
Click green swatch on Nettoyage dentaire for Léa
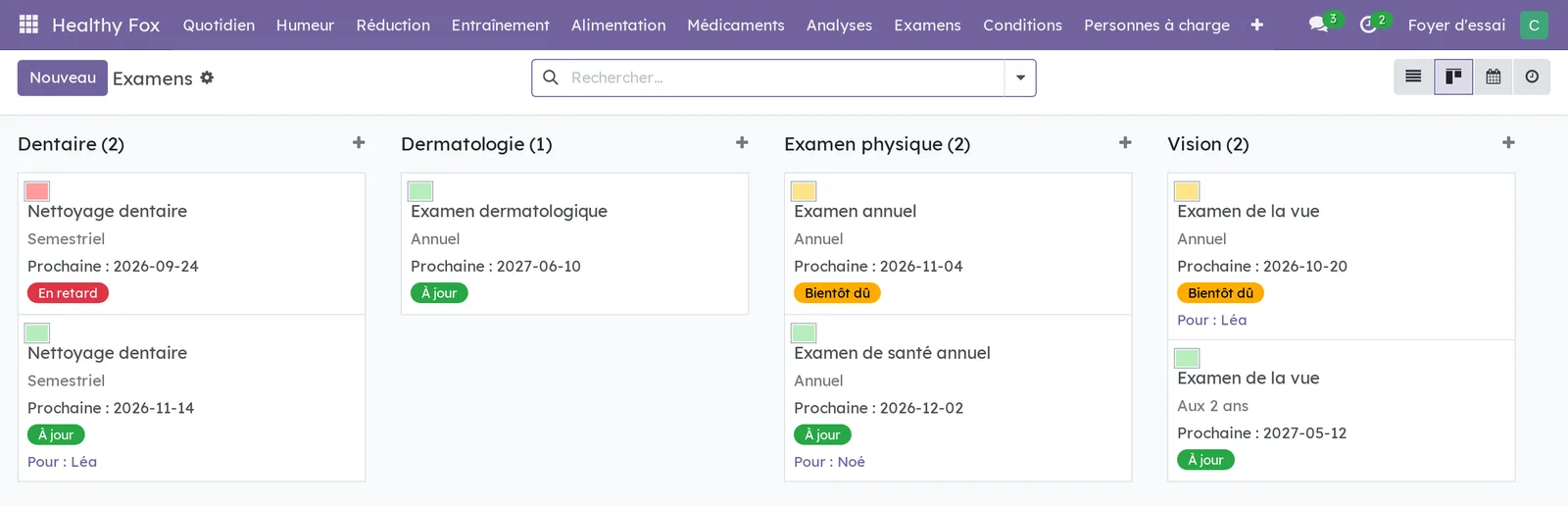[37, 333]
